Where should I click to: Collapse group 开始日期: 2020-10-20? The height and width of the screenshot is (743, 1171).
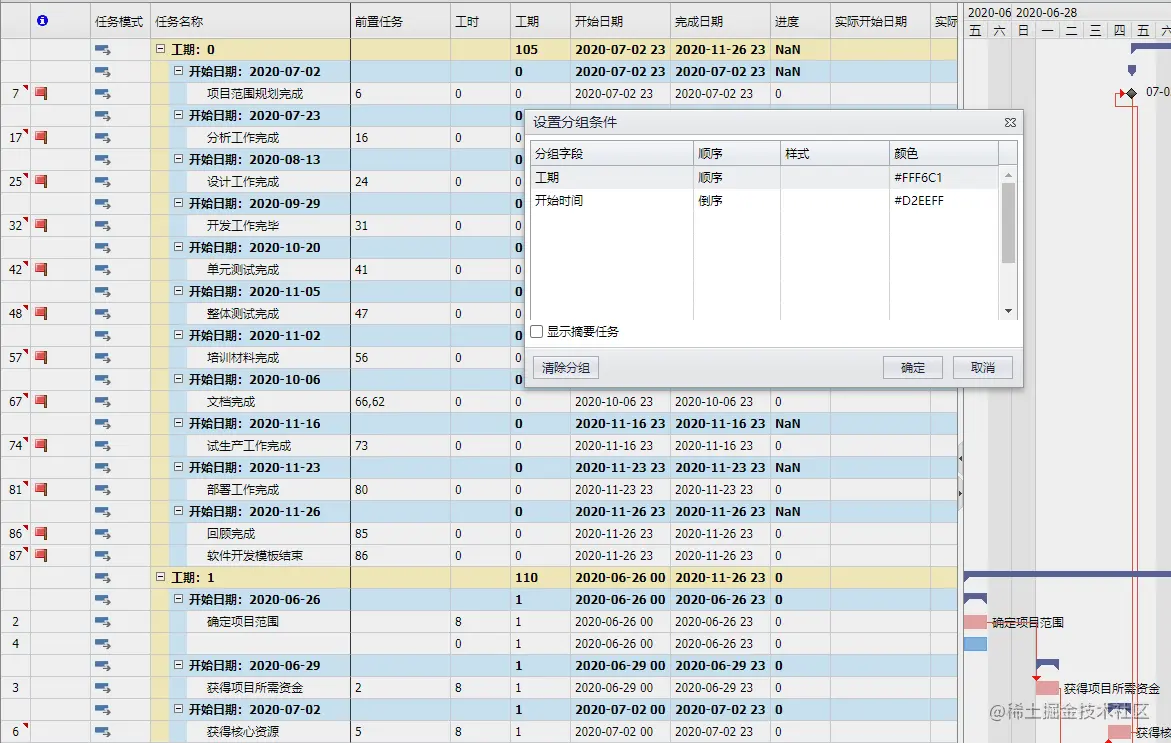pyautogui.click(x=178, y=247)
